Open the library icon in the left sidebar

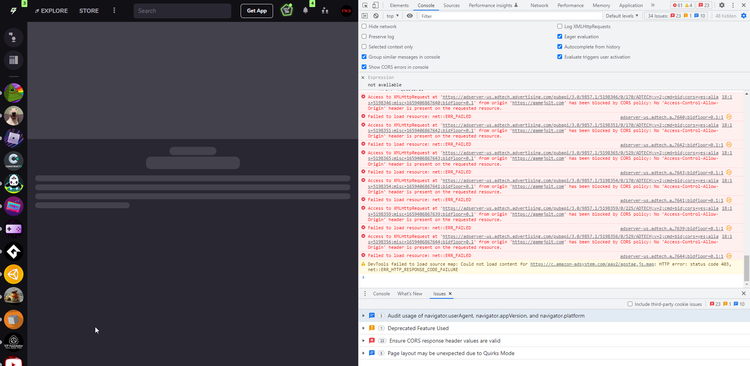[13, 60]
